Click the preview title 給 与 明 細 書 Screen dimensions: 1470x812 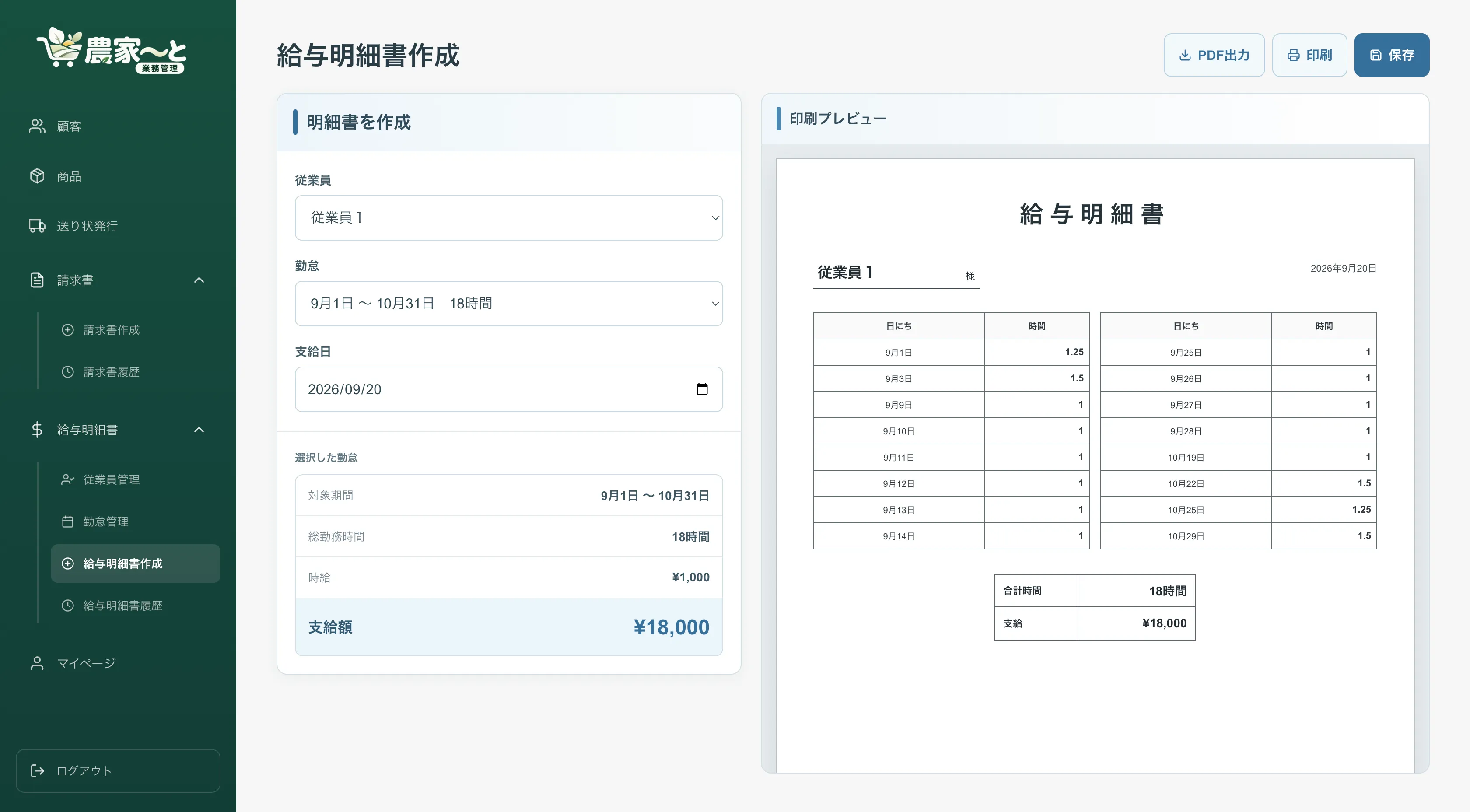[1092, 214]
